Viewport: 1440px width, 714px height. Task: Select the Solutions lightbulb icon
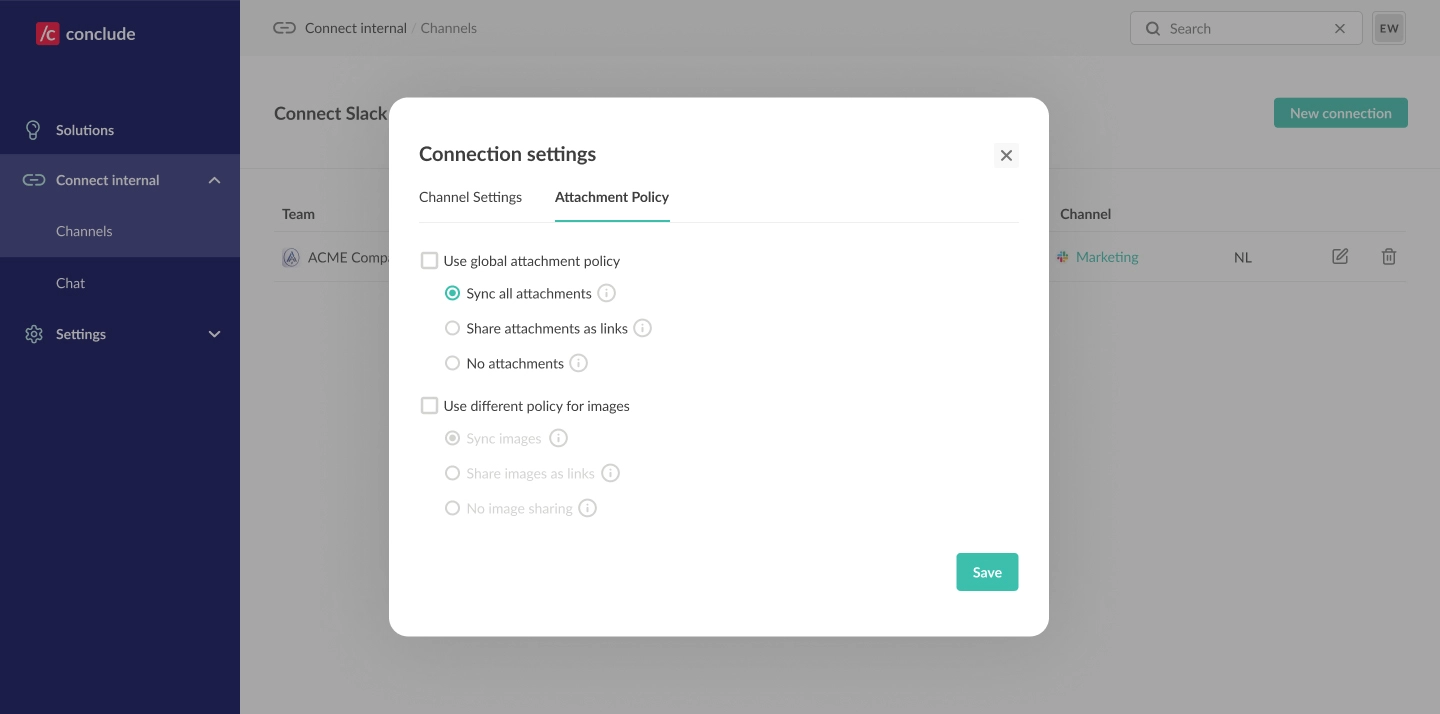[x=33, y=130]
